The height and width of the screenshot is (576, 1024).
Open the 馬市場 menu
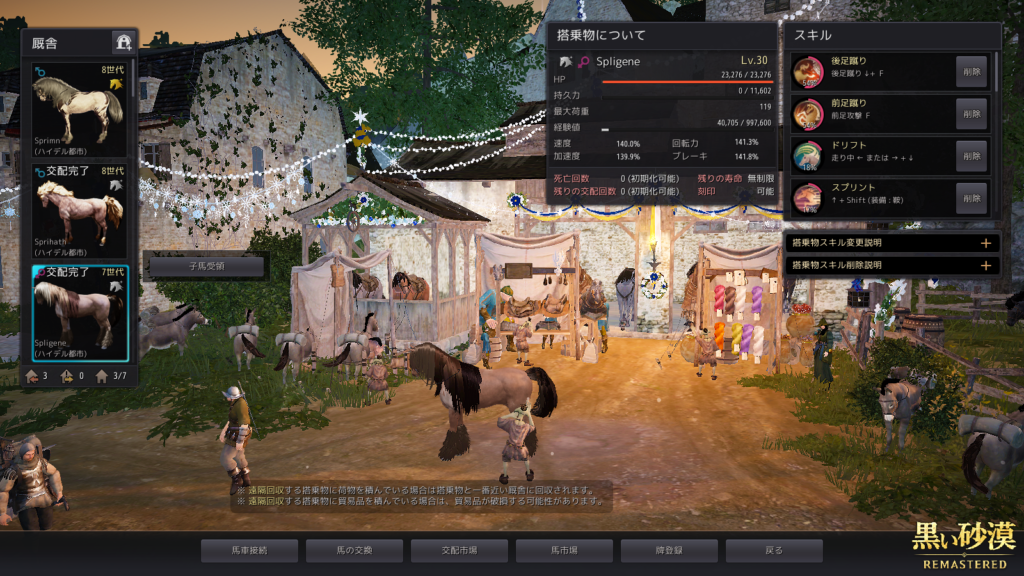click(564, 550)
